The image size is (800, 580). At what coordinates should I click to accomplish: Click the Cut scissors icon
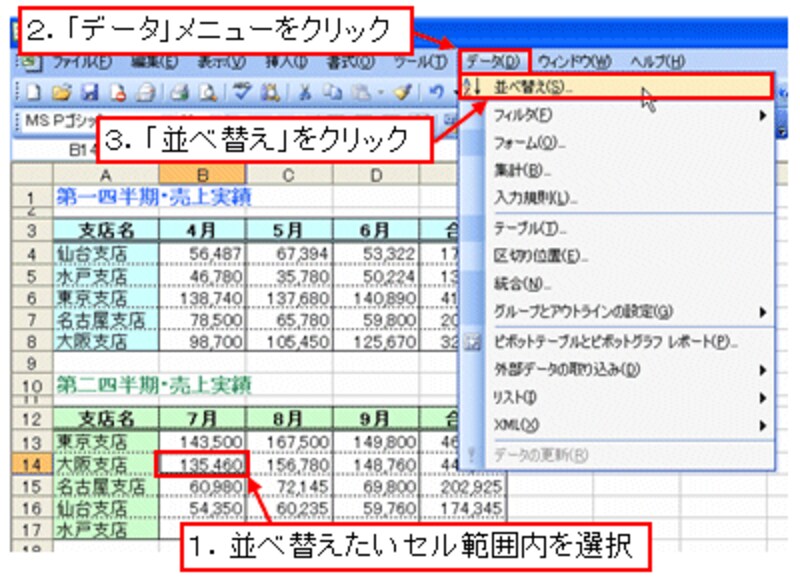coord(305,92)
